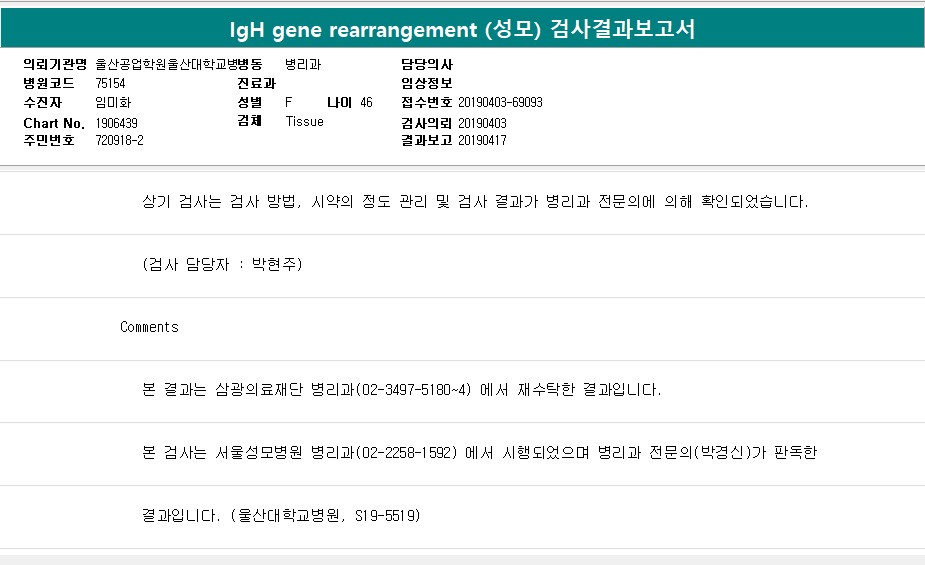The image size is (925, 565).
Task: Click the 결과보고 date 20190417
Action: pyautogui.click(x=482, y=141)
